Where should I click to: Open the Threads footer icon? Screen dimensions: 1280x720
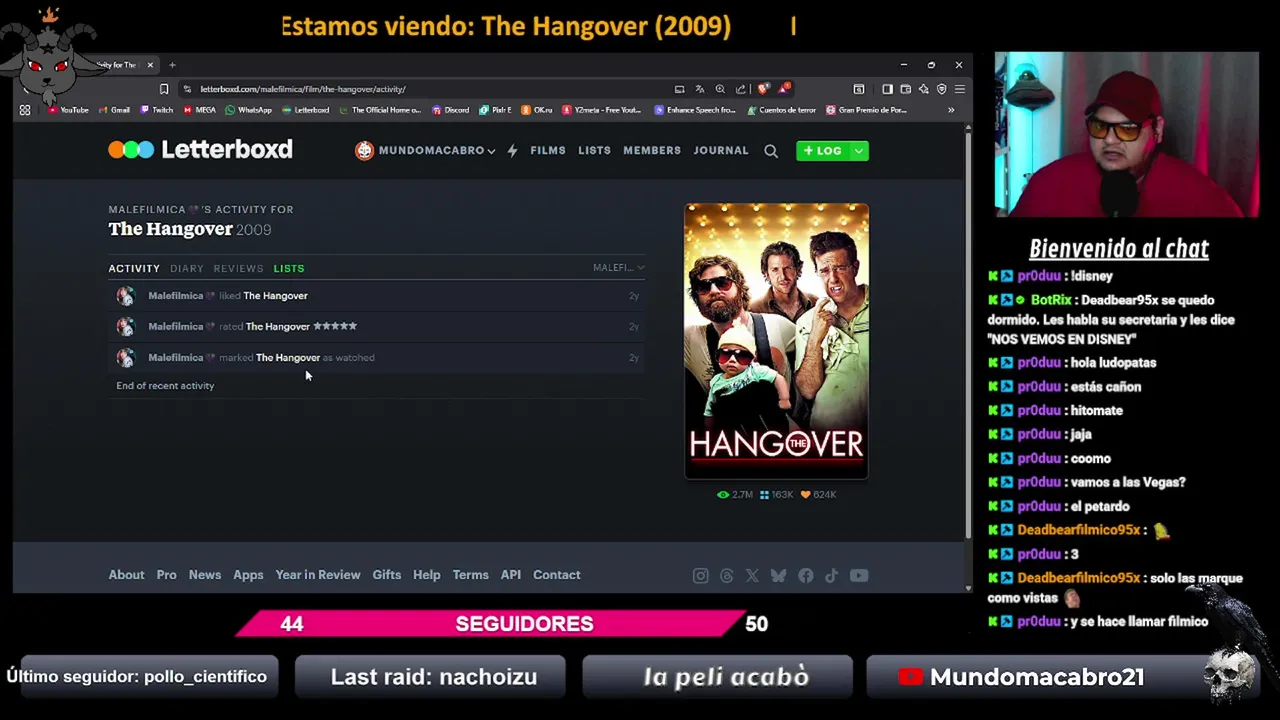point(726,575)
